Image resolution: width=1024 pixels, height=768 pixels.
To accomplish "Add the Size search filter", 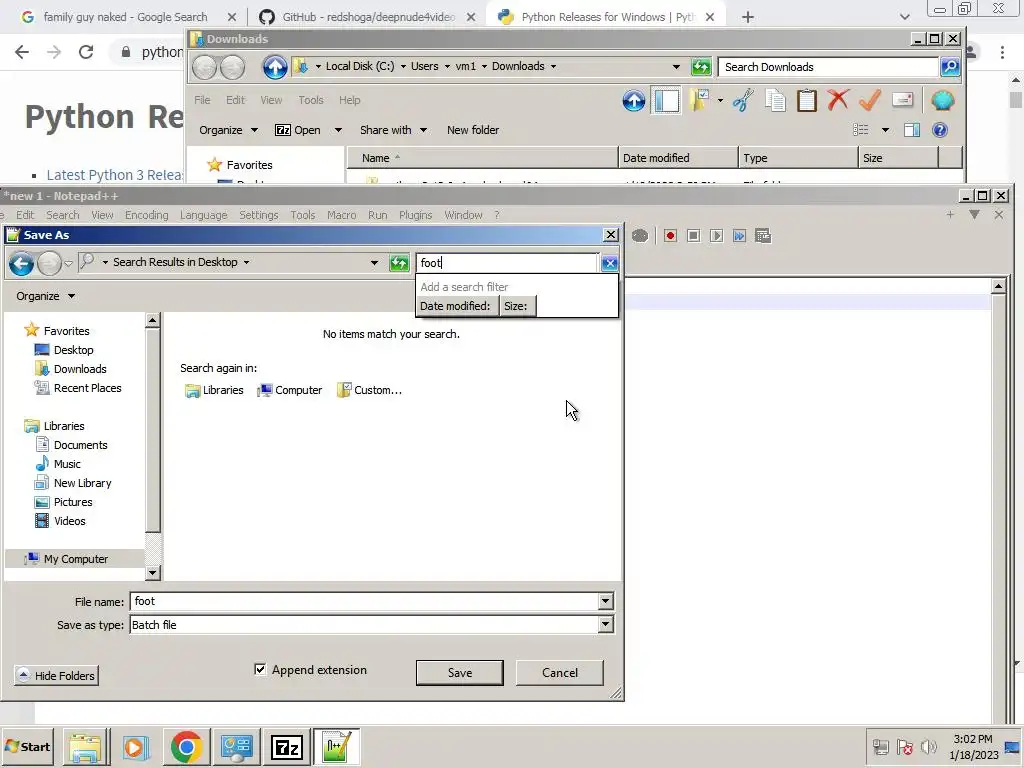I will (516, 306).
